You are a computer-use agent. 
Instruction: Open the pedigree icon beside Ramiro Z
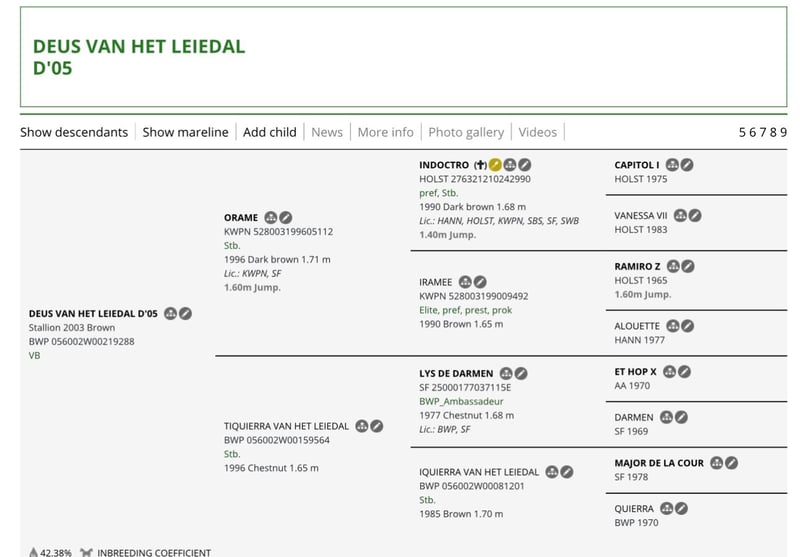coord(673,267)
